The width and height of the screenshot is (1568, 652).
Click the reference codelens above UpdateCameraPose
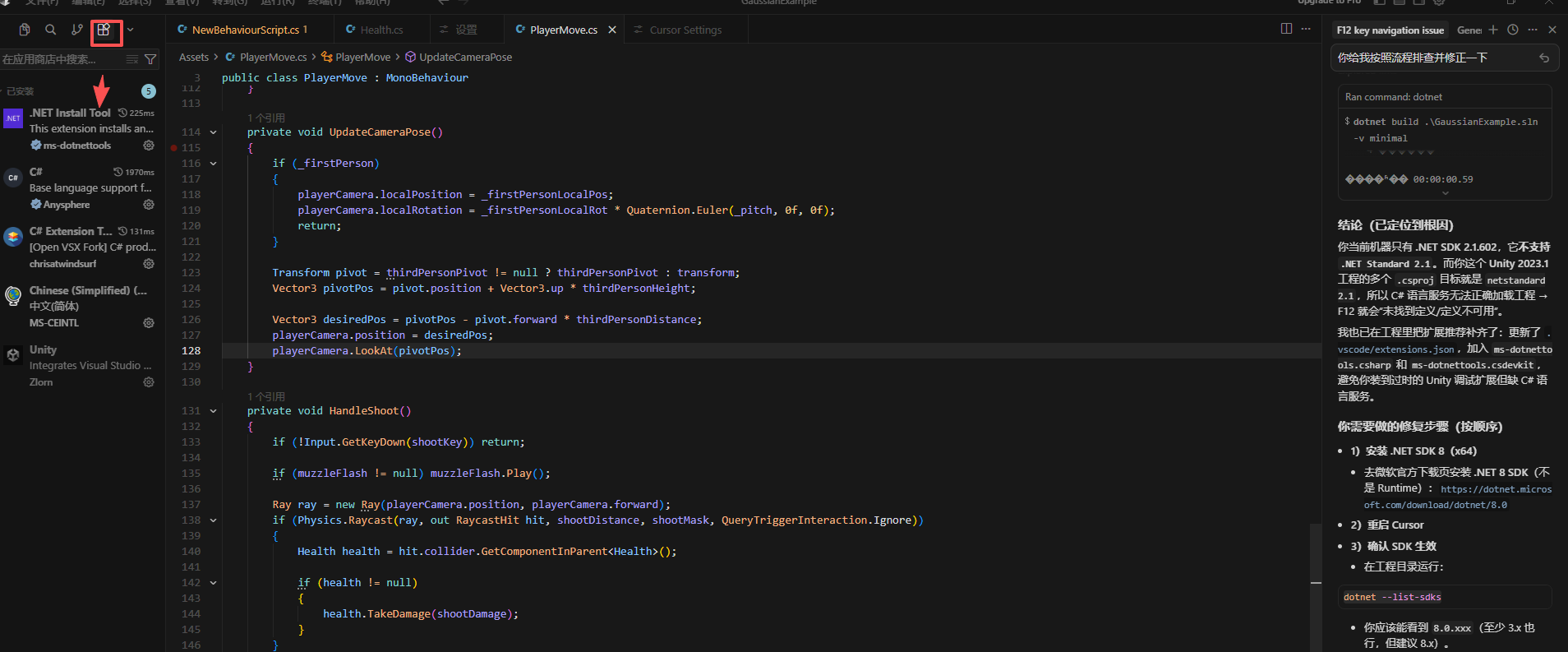266,118
